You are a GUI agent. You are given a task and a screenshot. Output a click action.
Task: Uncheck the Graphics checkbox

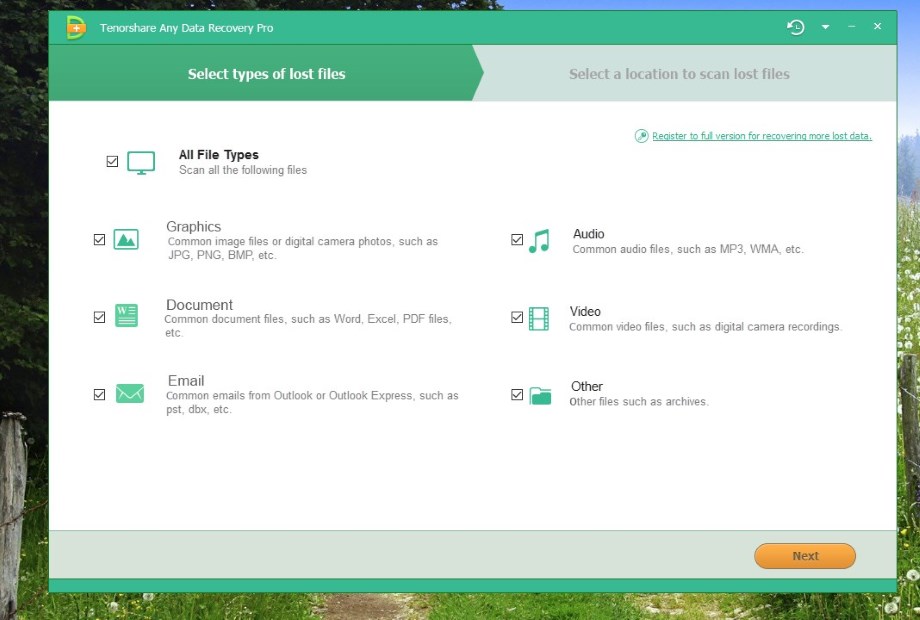tap(99, 240)
